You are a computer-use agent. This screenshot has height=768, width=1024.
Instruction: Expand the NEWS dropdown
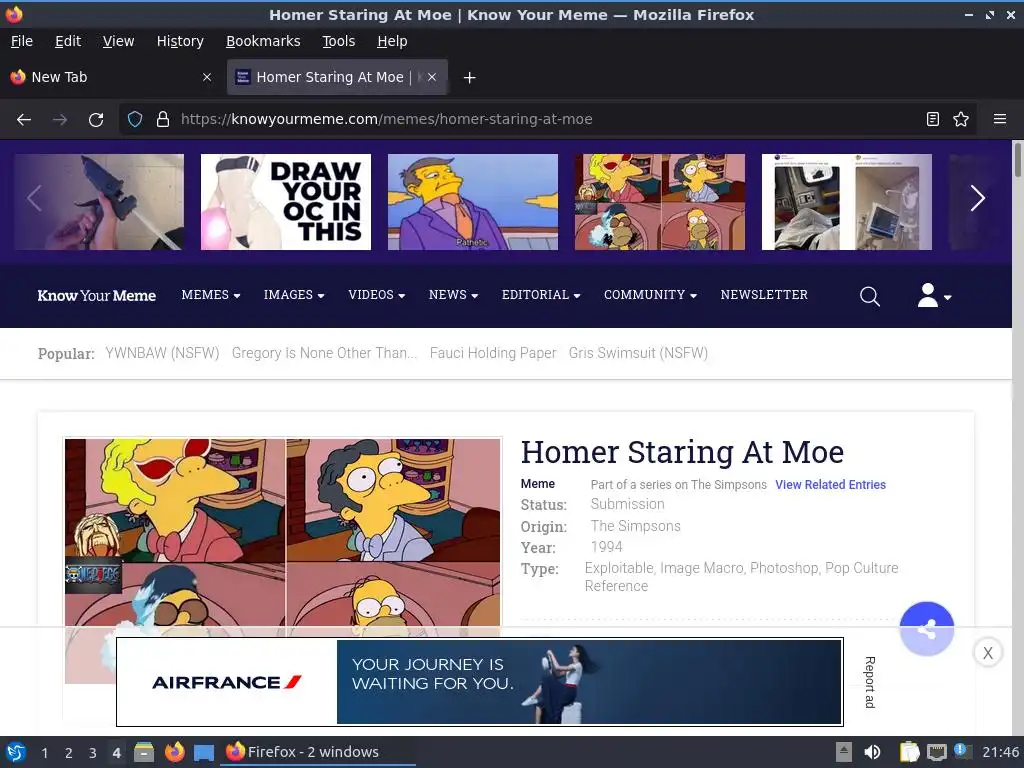453,295
